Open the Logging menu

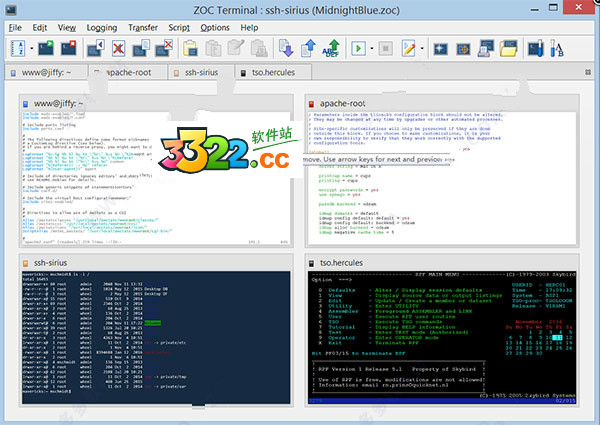(x=102, y=28)
